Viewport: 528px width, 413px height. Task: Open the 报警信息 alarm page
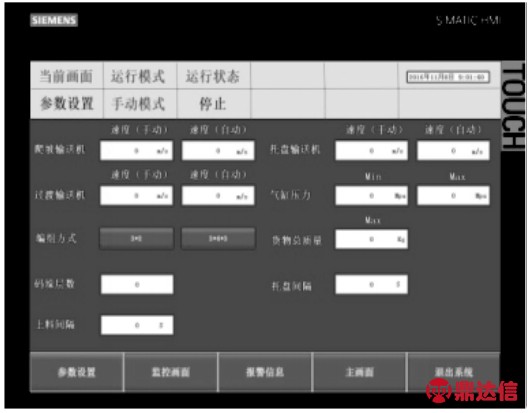click(265, 372)
